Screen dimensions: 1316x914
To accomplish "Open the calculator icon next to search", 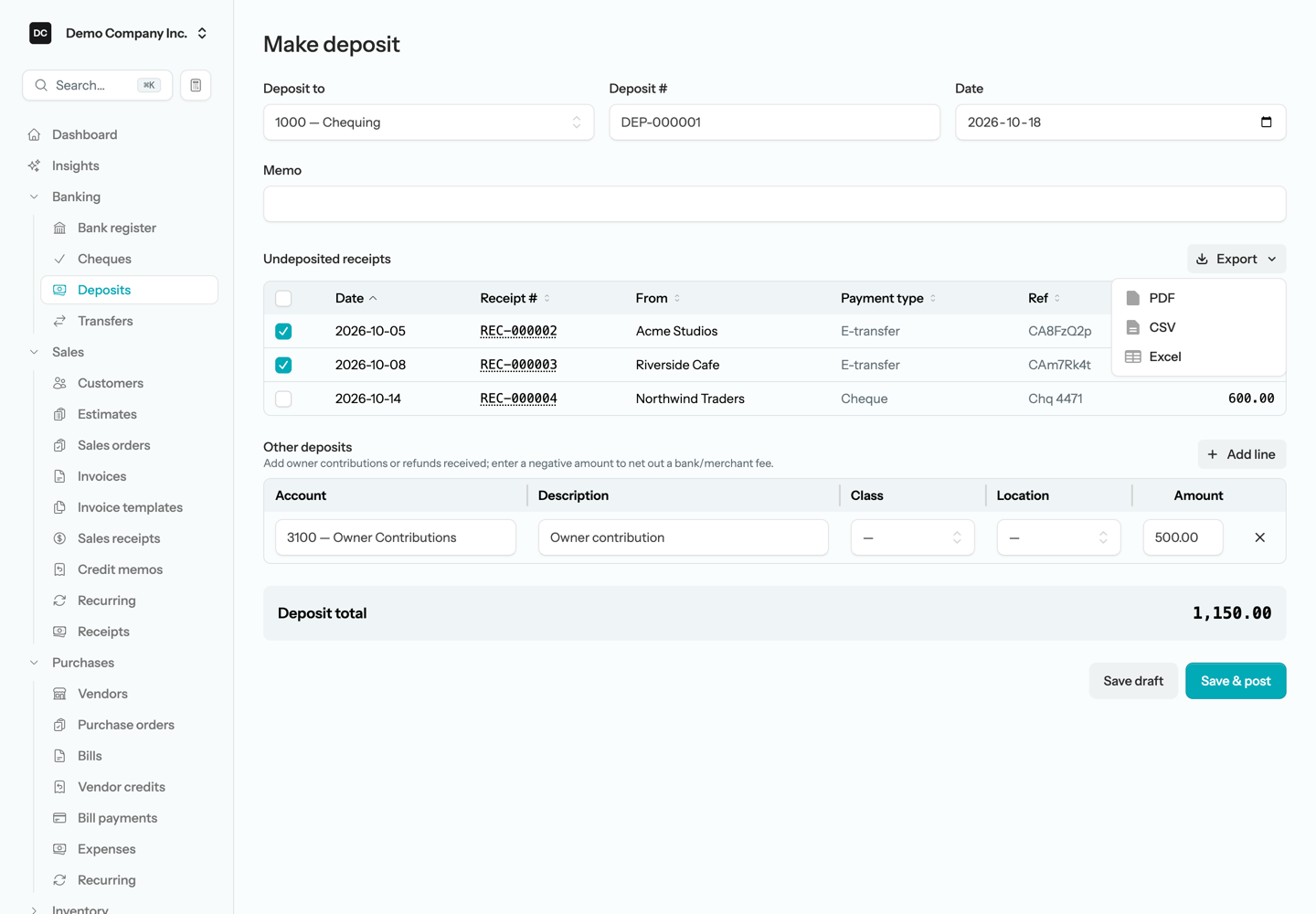I will [x=196, y=85].
